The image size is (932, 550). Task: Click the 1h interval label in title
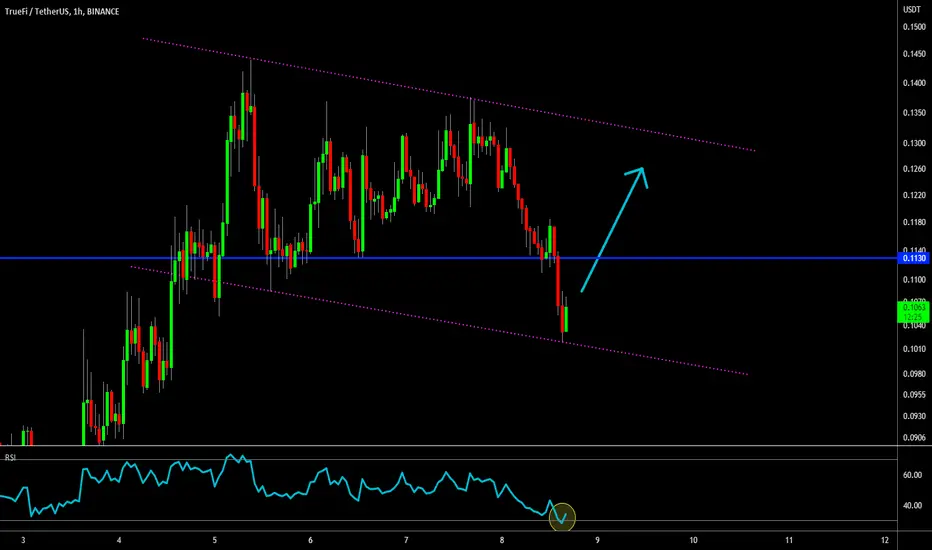click(77, 11)
